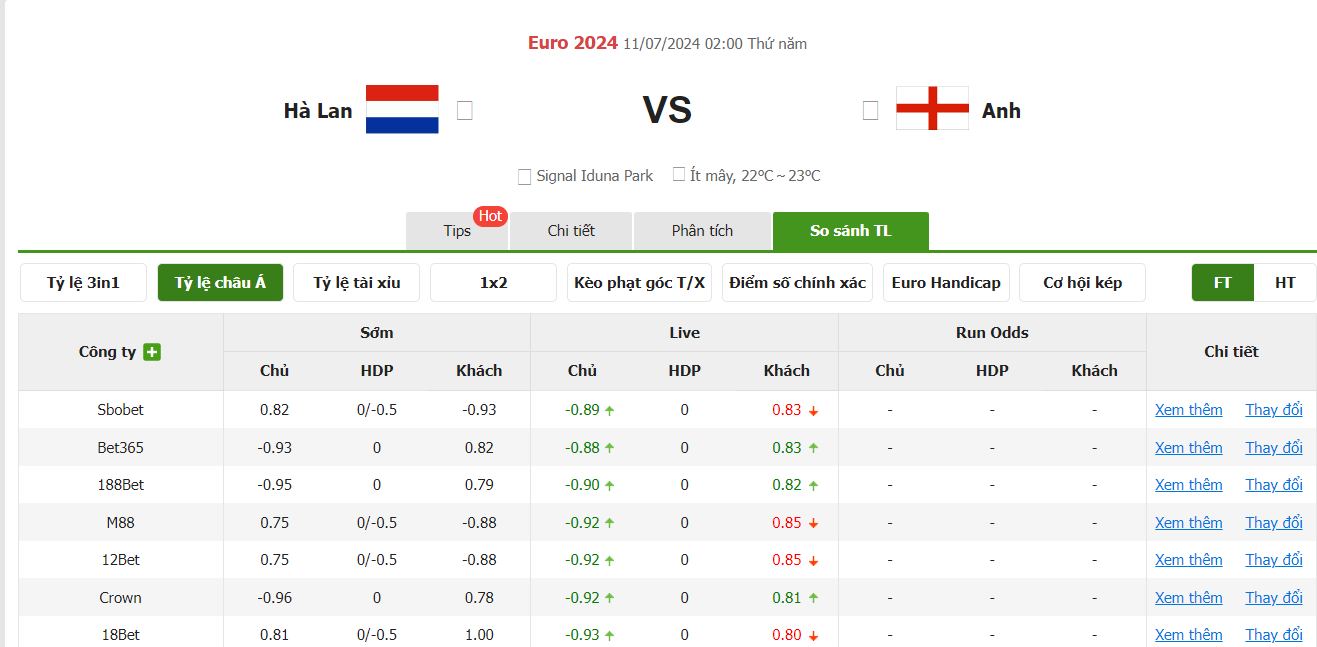Click the Netherlands flag icon

[x=402, y=109]
